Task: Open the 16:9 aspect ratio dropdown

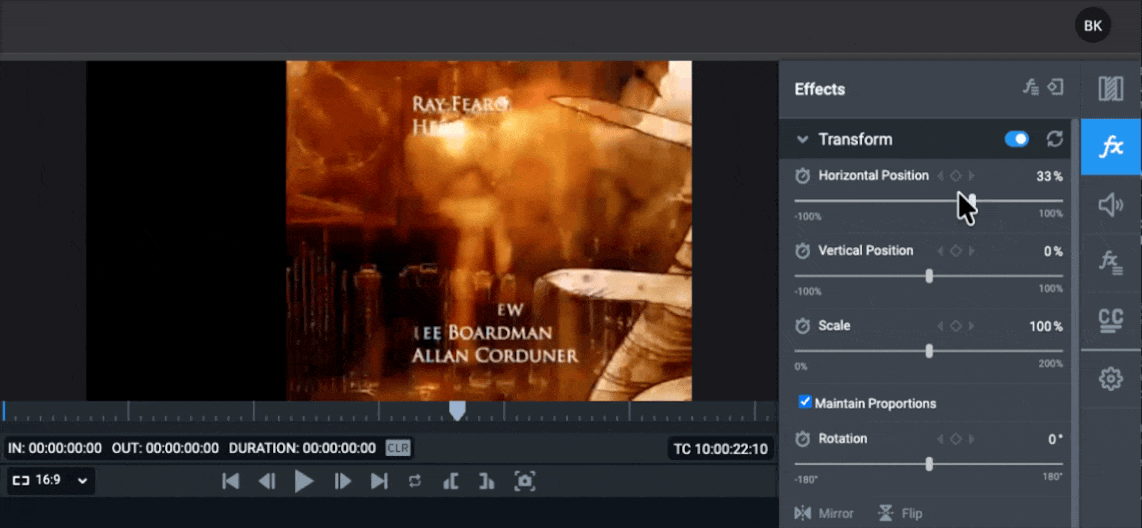Action: click(x=50, y=481)
